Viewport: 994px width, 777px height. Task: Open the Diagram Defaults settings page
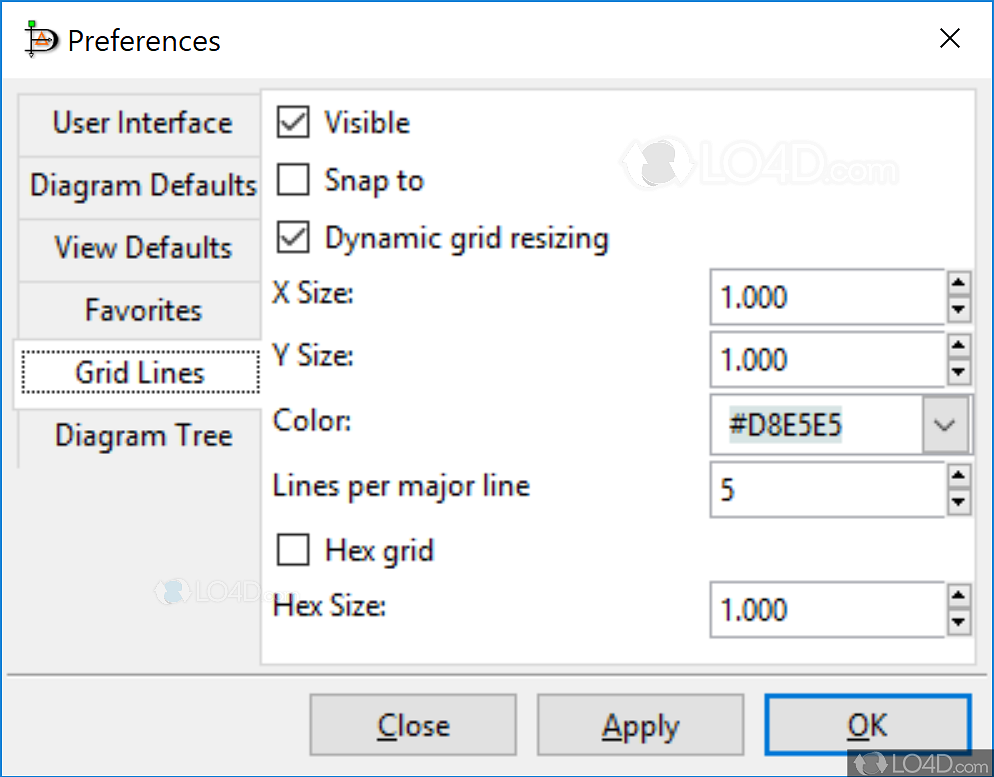click(140, 185)
